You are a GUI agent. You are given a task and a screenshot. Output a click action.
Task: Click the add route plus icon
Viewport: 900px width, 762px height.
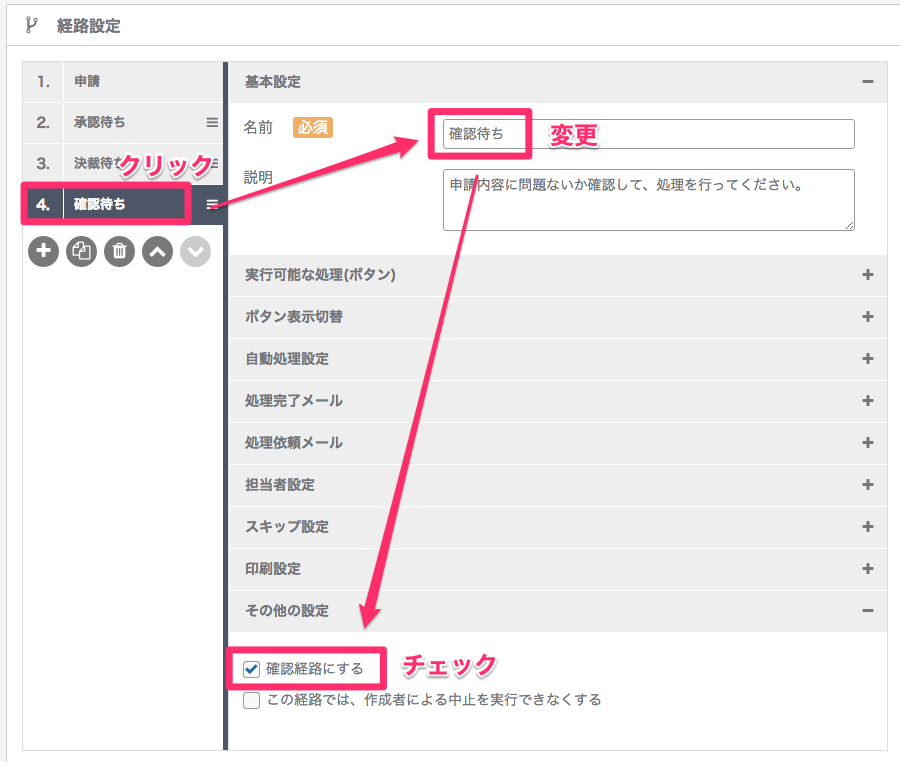[44, 251]
